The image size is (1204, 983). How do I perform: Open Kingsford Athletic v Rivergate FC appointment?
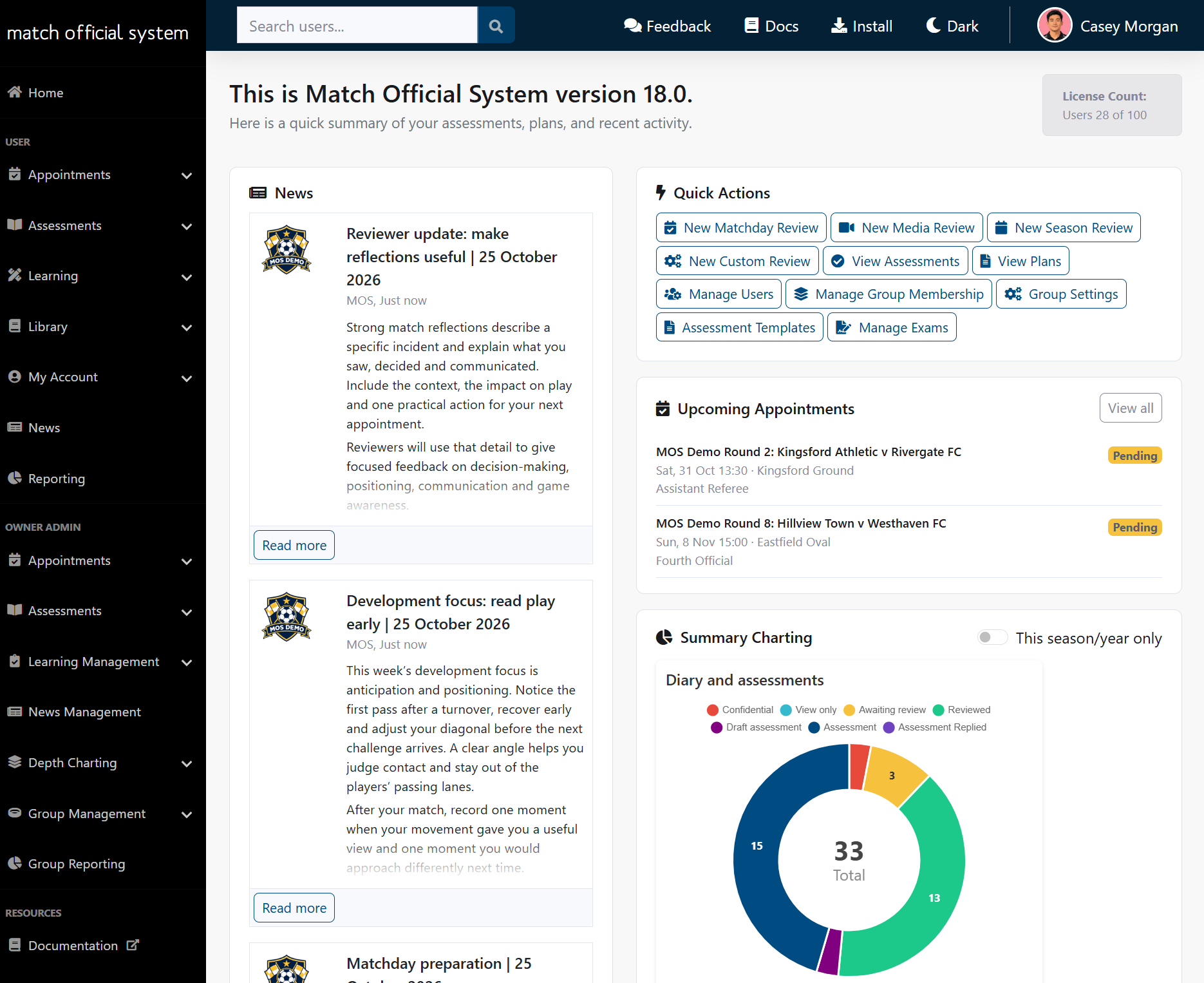click(x=808, y=452)
